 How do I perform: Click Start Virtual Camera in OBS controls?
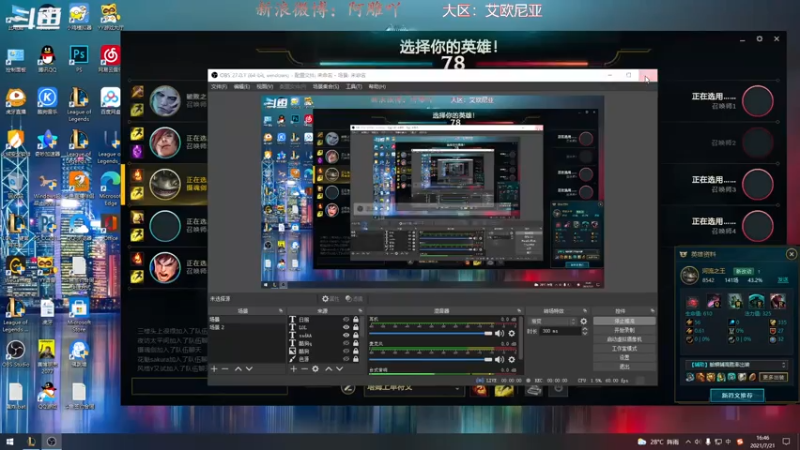[x=624, y=339]
